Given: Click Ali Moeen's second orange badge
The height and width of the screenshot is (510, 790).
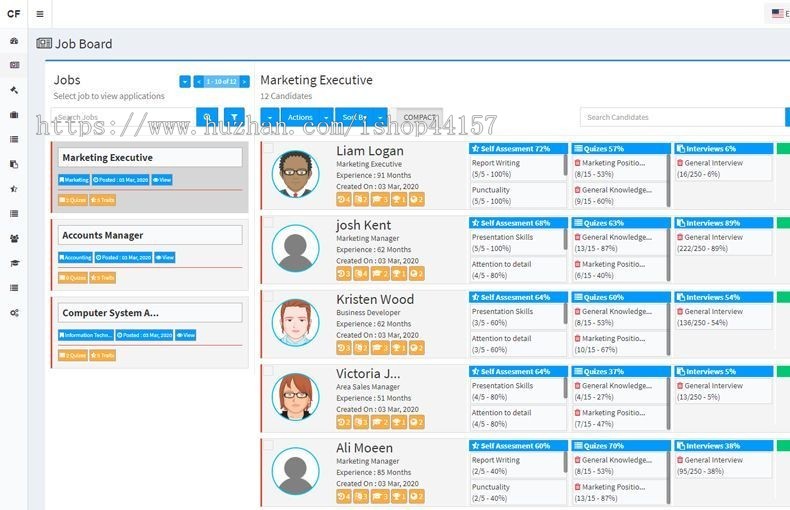Looking at the screenshot, I should point(361,496).
